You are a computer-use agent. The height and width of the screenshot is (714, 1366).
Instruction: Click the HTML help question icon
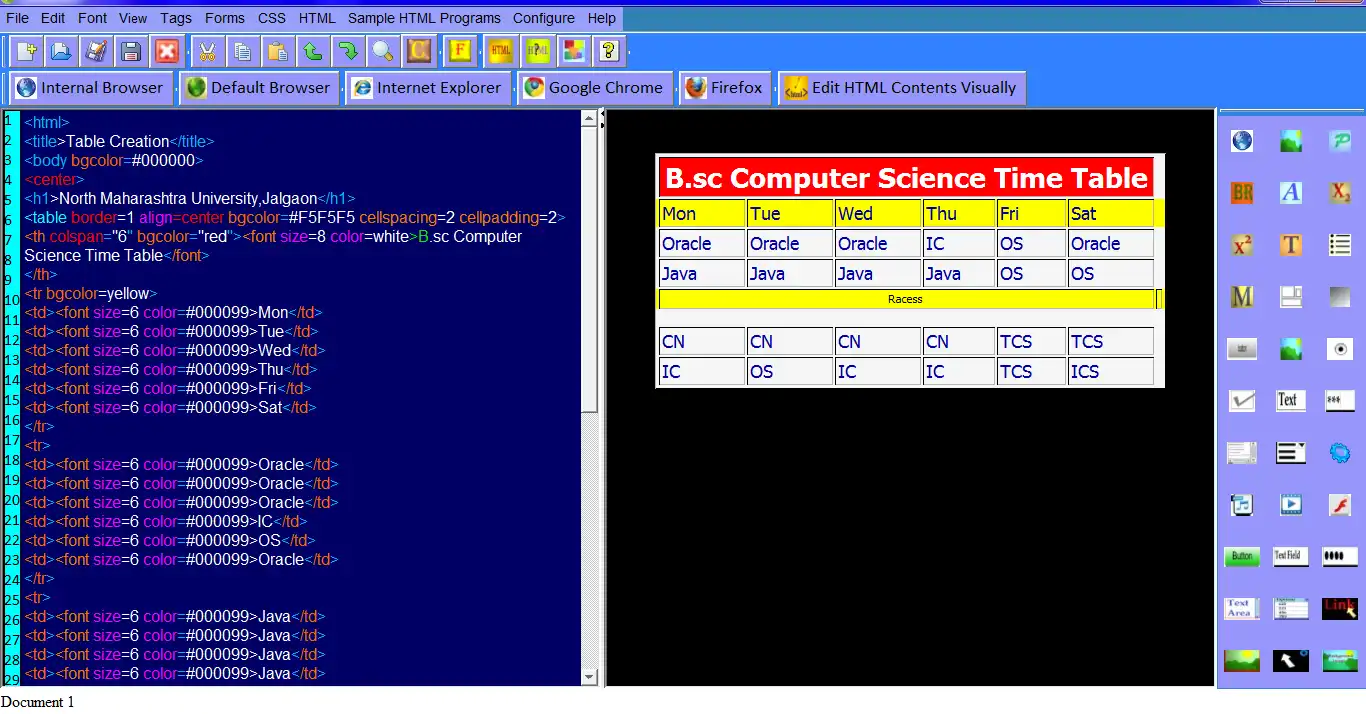(x=537, y=51)
